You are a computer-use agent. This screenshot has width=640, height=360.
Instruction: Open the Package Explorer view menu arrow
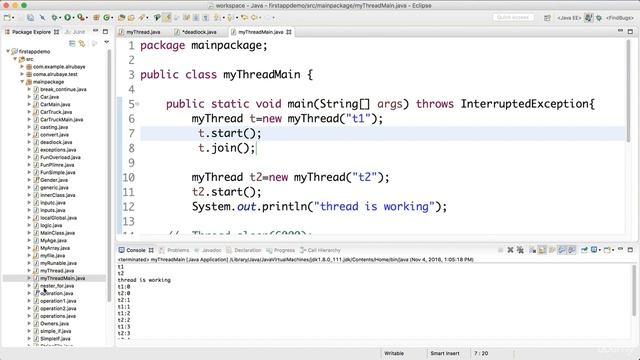pos(107,42)
